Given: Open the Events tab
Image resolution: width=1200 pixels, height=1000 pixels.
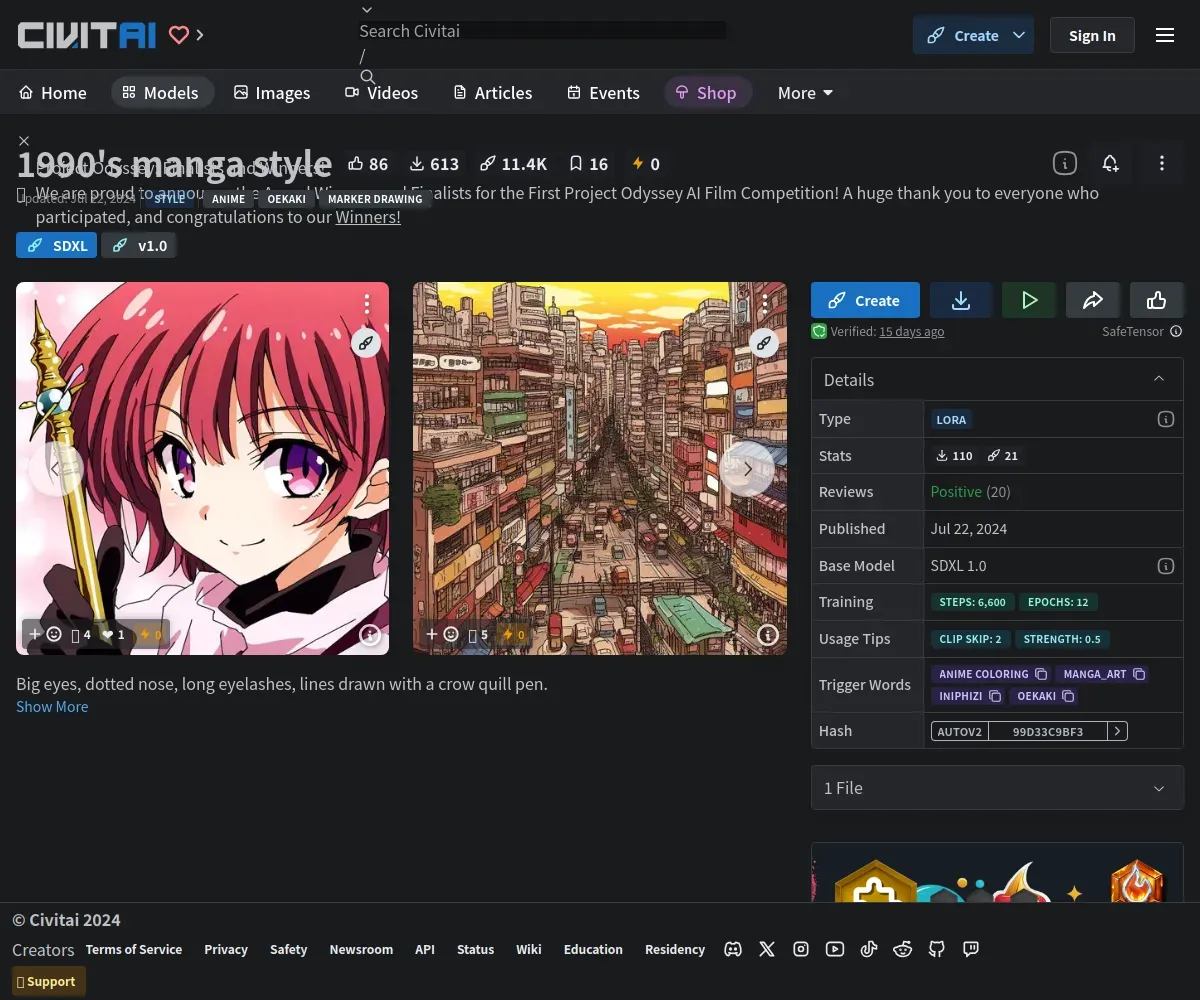Looking at the screenshot, I should coord(603,92).
